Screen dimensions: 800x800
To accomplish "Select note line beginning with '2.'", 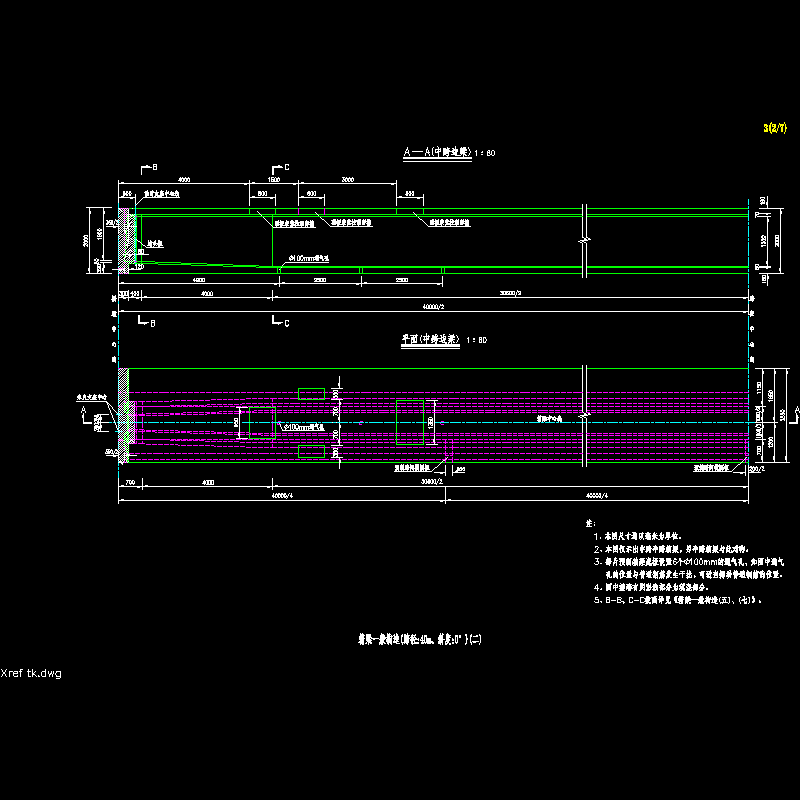I will (x=671, y=549).
